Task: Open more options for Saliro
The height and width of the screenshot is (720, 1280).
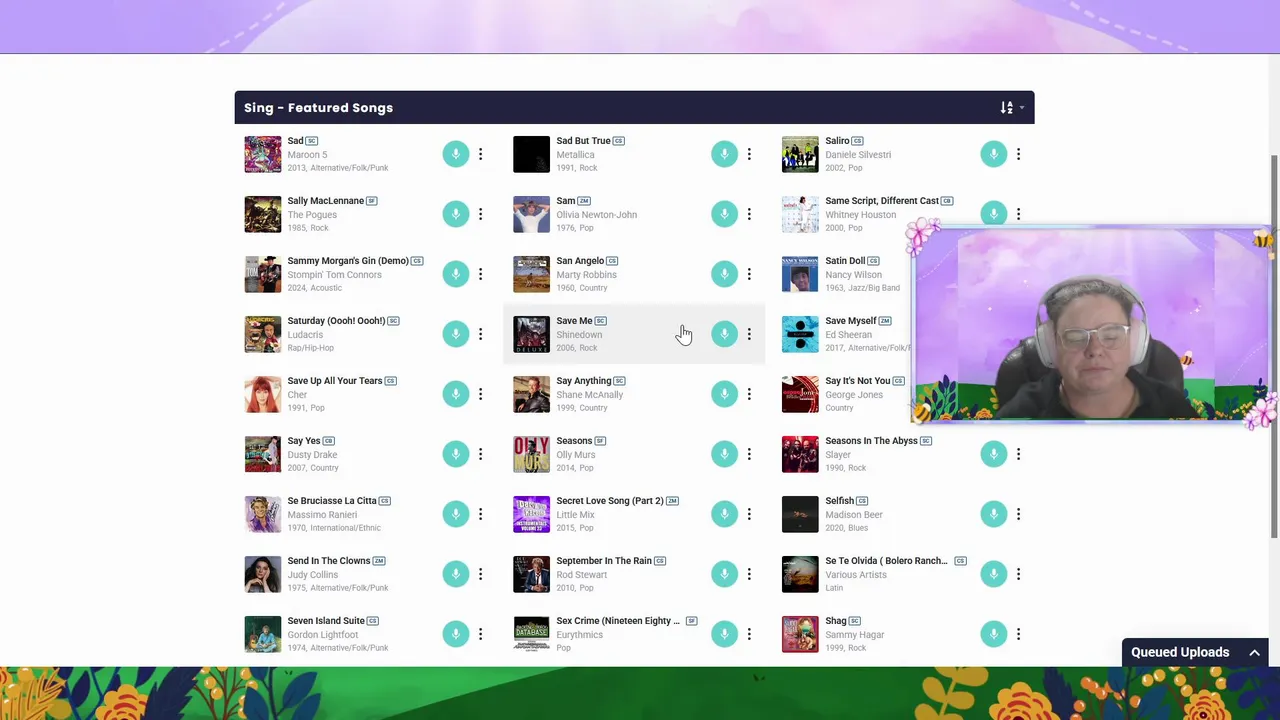Action: click(x=1018, y=154)
